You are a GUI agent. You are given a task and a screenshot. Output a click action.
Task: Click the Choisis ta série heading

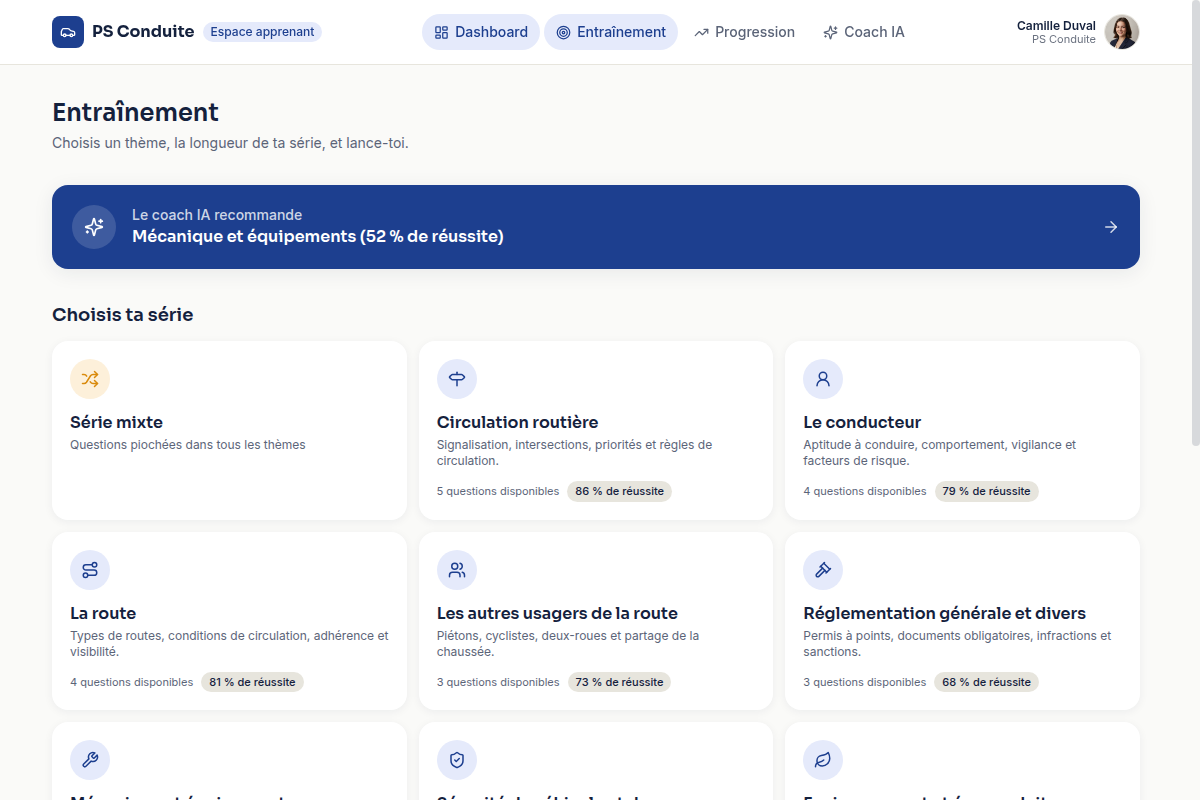(122, 315)
